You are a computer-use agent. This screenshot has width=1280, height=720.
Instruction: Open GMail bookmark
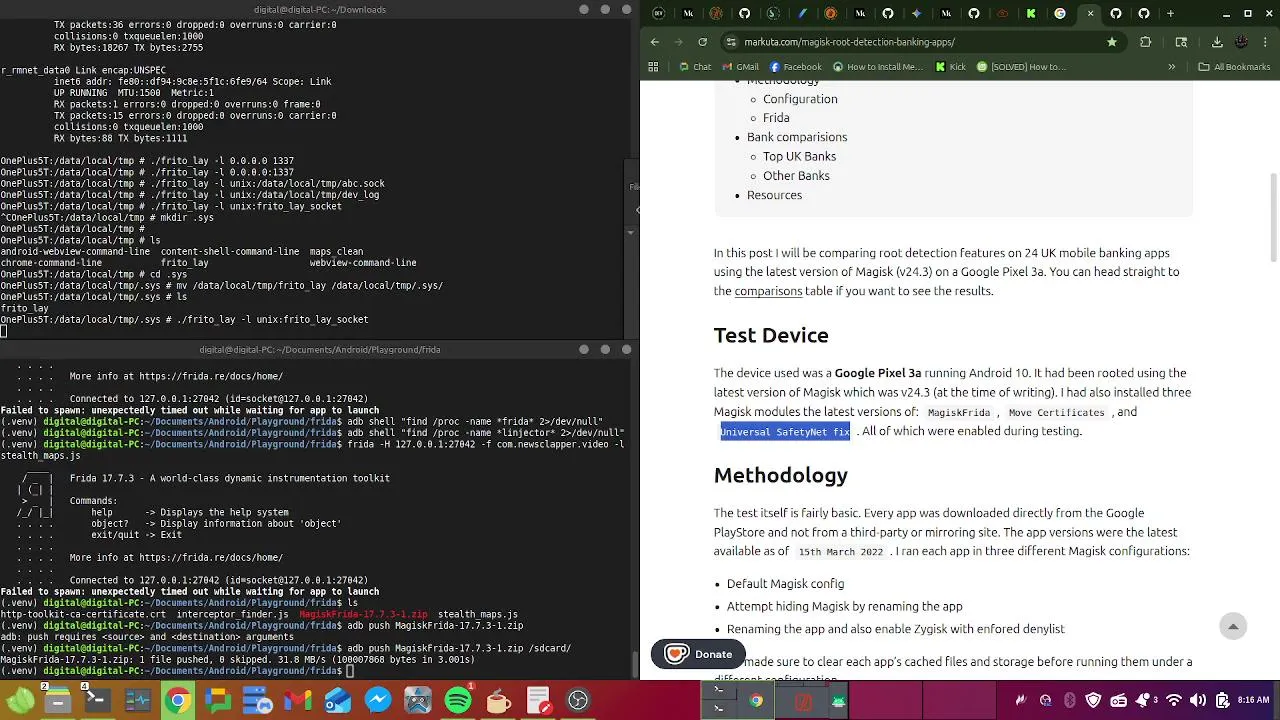click(x=740, y=67)
